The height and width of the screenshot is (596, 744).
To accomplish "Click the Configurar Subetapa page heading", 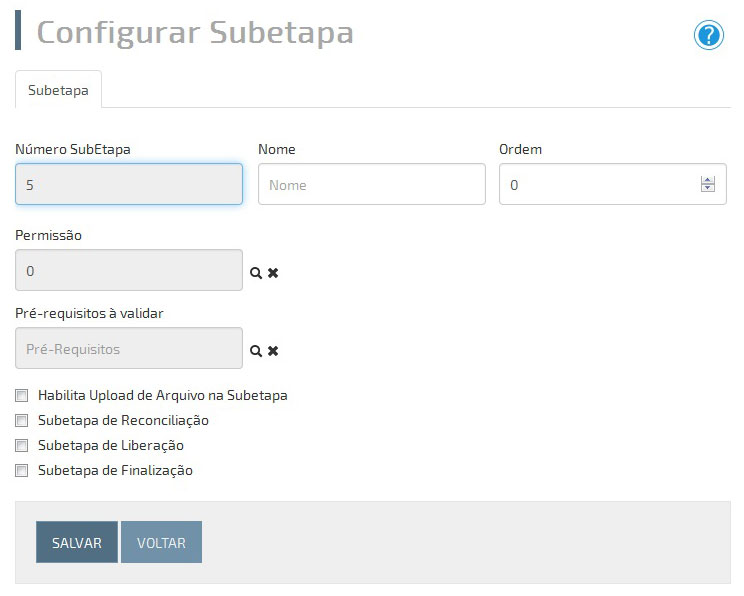I will click(x=195, y=32).
